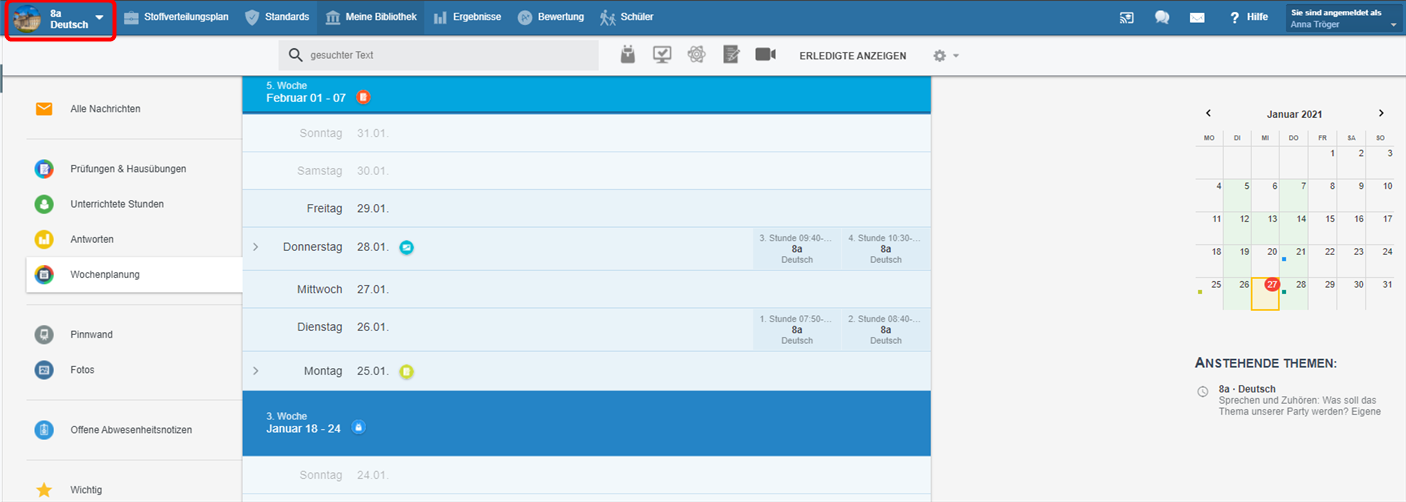Image resolution: width=1406 pixels, height=502 pixels.
Task: Click the green Unterrichtete Stunden icon
Action: click(x=44, y=204)
